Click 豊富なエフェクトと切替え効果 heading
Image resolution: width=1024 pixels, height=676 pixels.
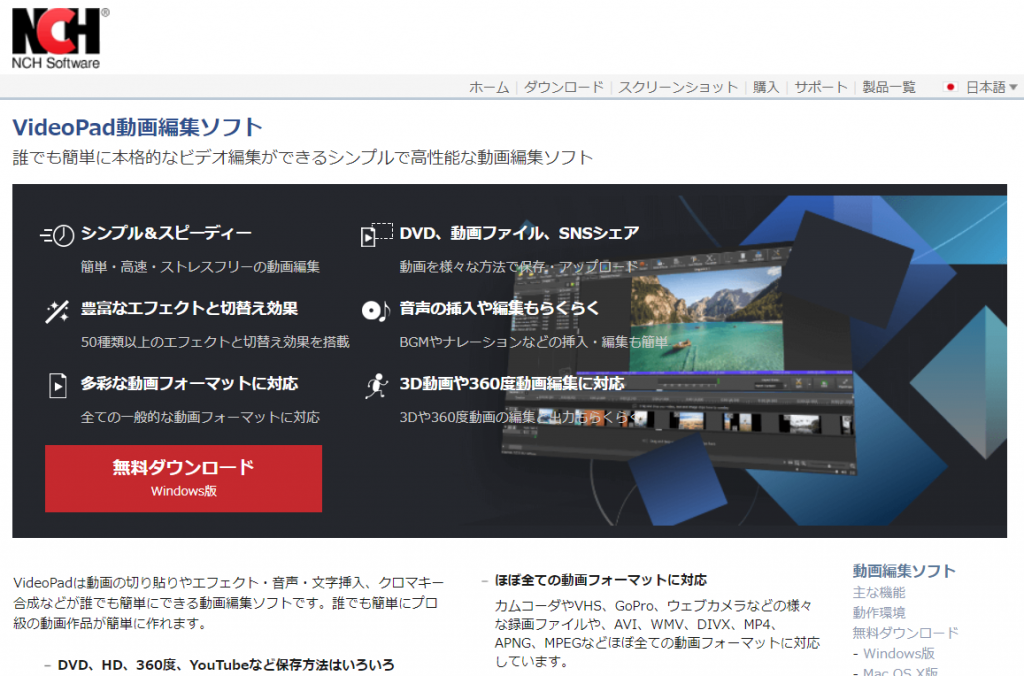(x=189, y=308)
